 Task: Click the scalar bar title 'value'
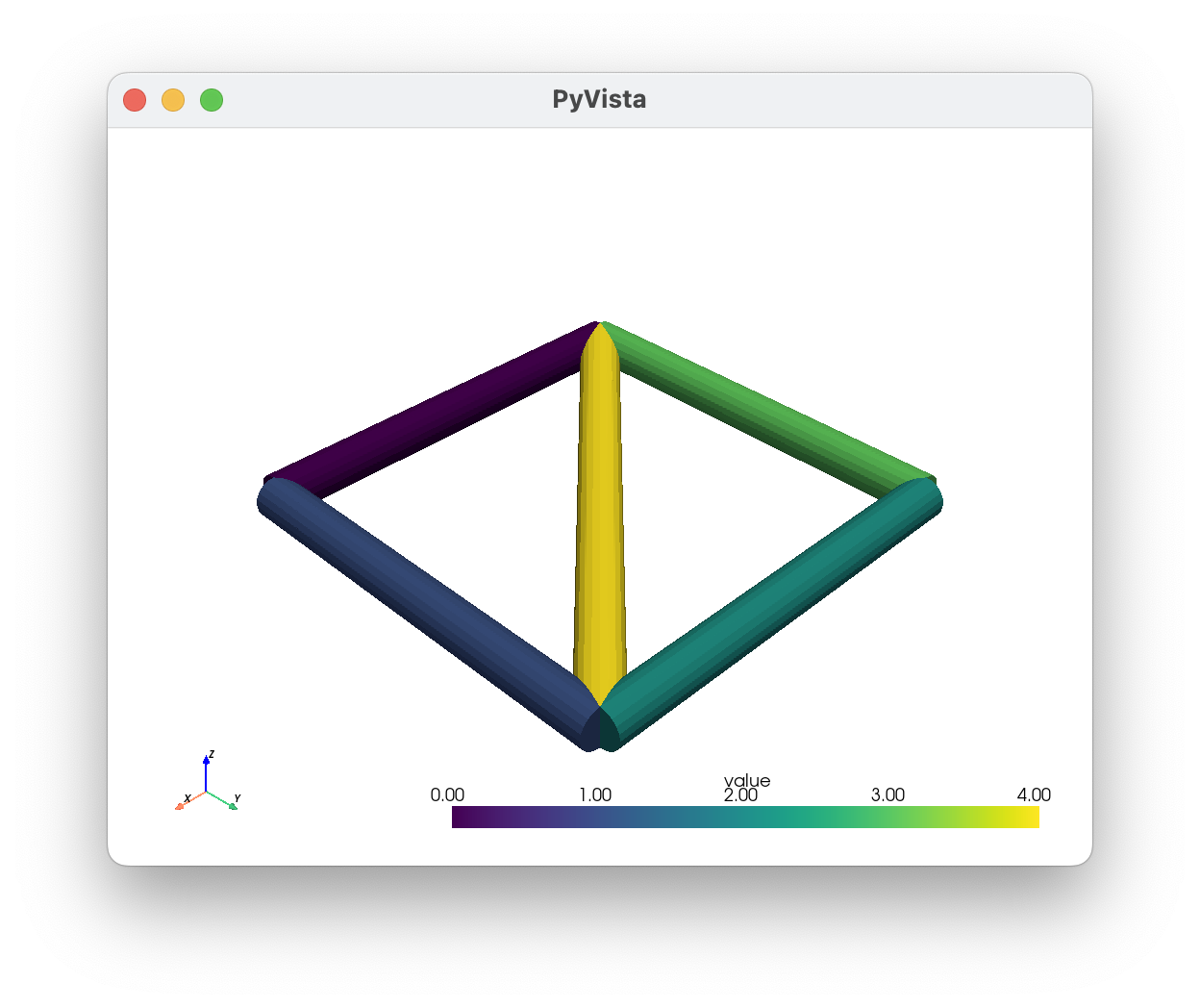(747, 781)
